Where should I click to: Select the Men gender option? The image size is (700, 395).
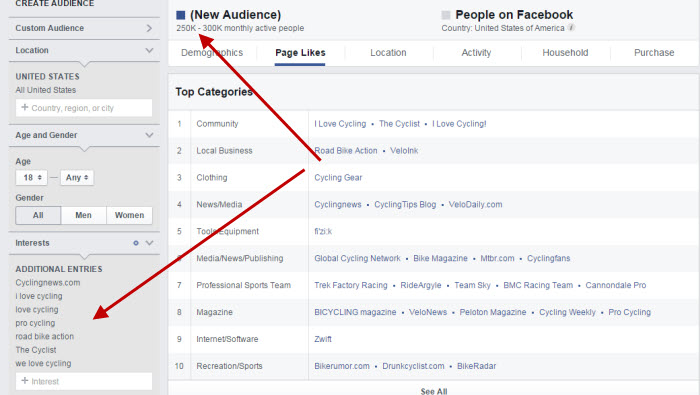point(83,215)
